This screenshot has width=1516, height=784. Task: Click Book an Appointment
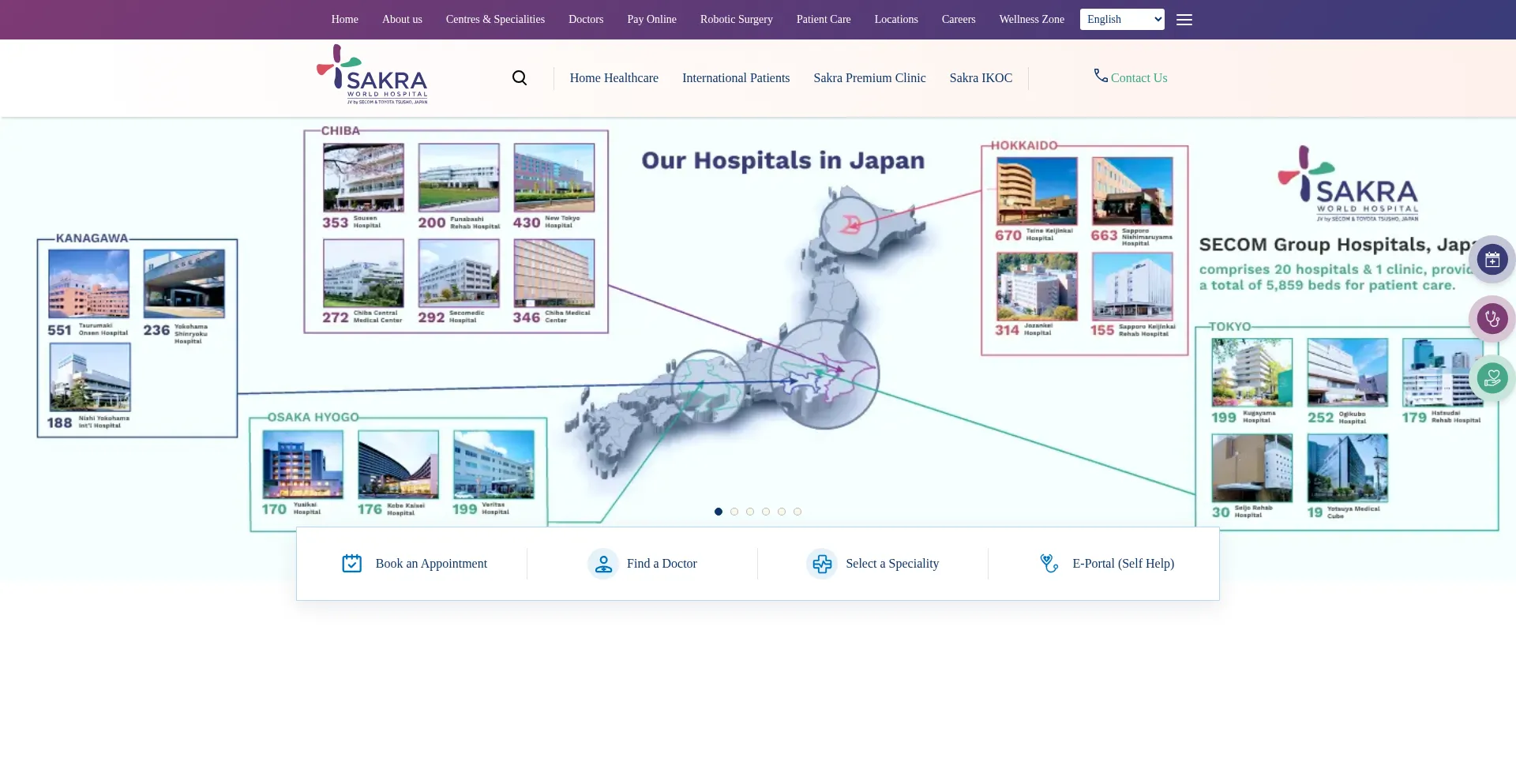(431, 564)
